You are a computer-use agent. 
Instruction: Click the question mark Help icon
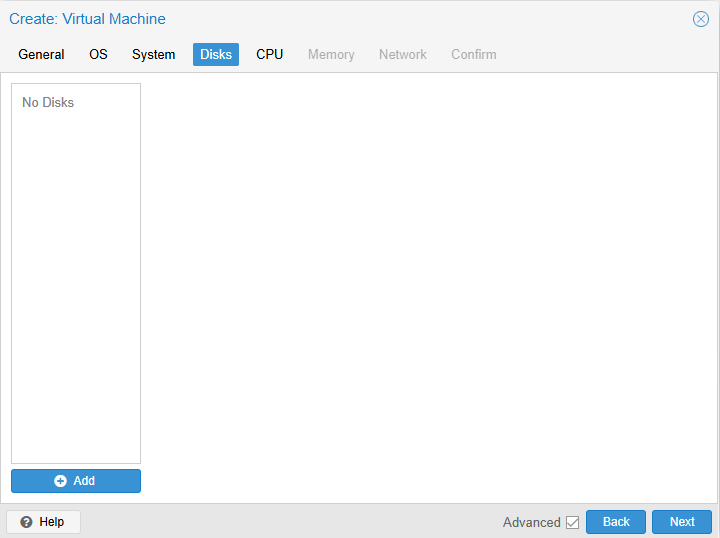tap(26, 522)
